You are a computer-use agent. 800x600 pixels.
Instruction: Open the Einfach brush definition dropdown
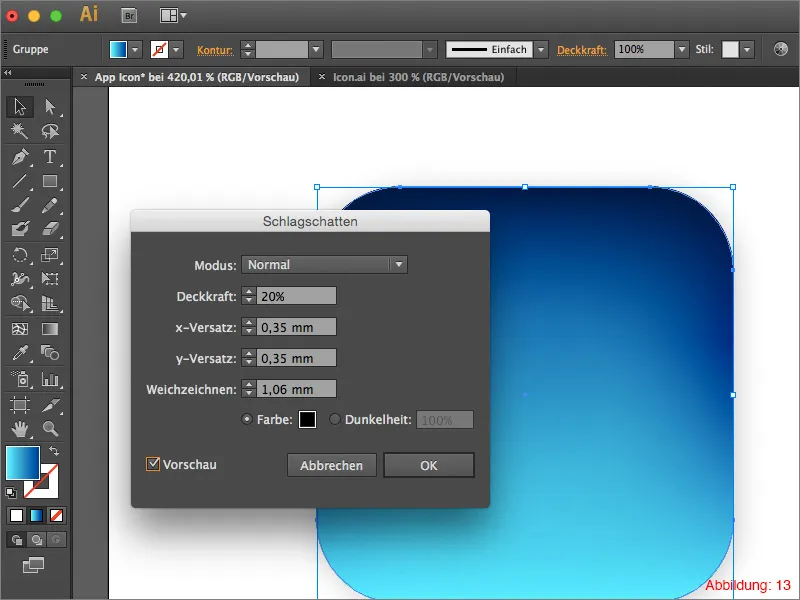[x=541, y=49]
